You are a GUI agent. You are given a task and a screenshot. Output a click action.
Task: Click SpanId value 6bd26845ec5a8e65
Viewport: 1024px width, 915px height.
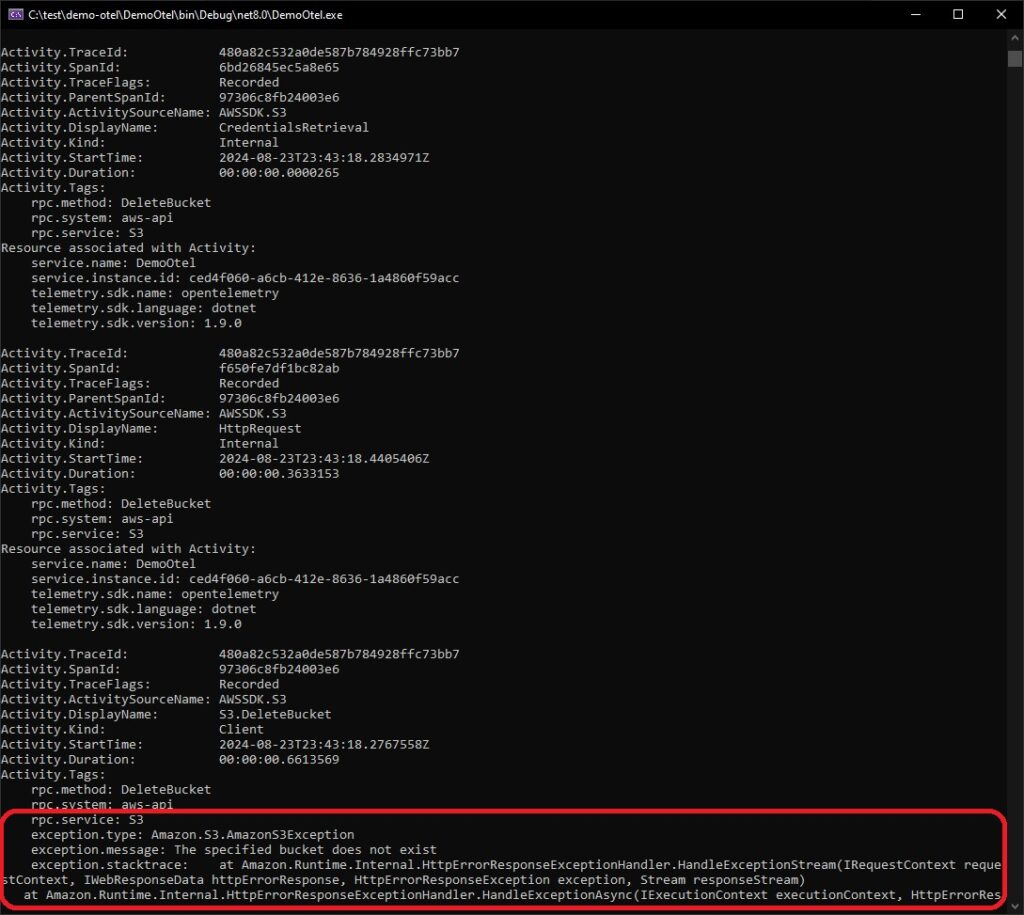(x=279, y=67)
